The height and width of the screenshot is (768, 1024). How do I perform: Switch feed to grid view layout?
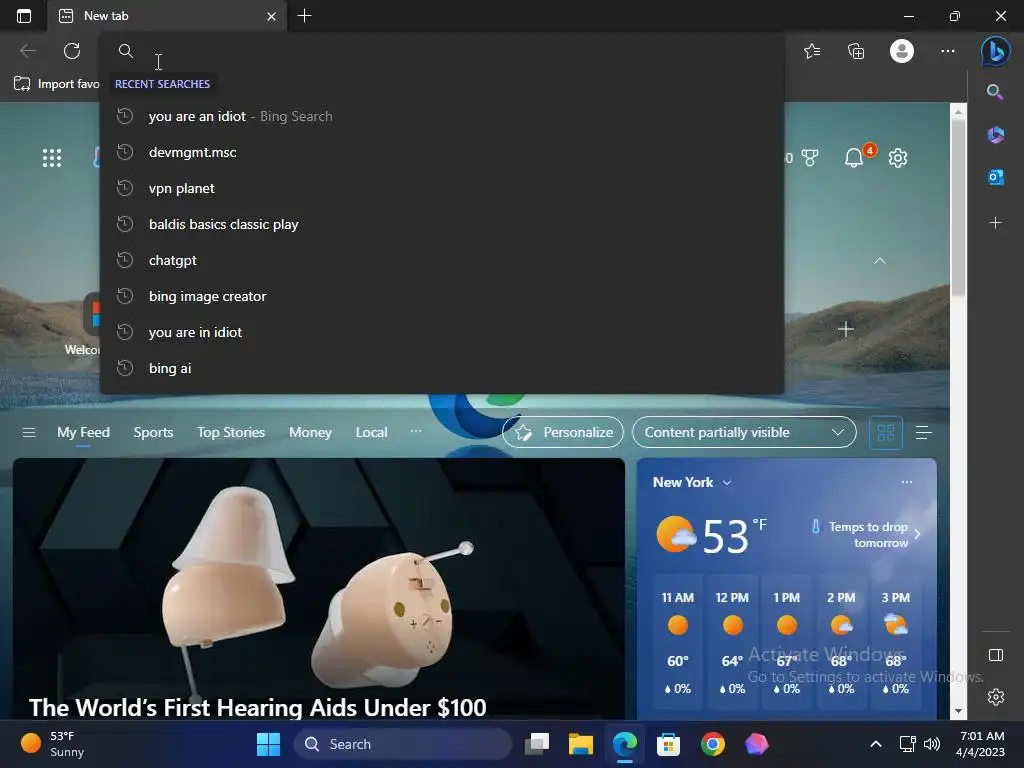[x=886, y=432]
